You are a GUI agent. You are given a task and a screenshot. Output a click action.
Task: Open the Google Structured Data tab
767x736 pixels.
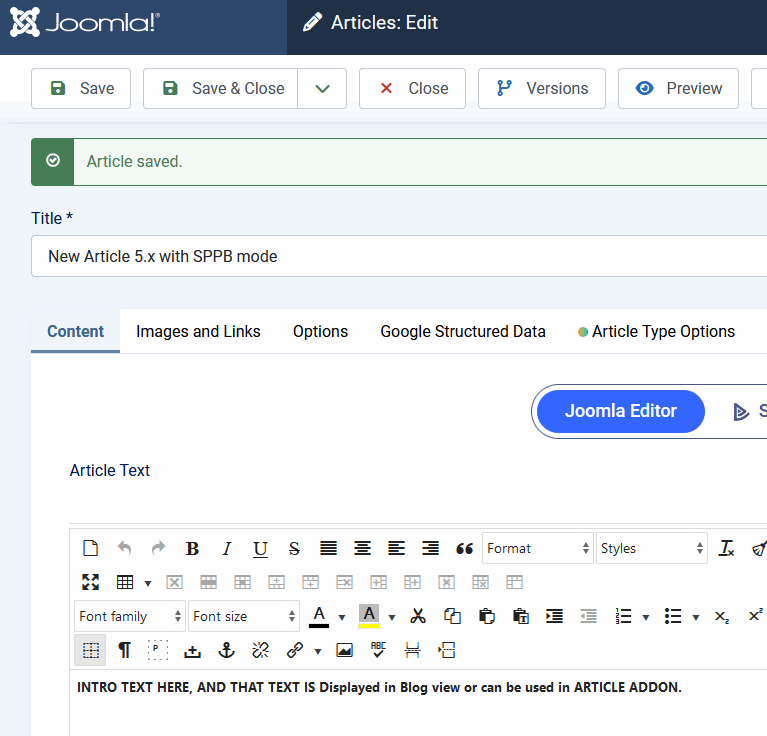tap(463, 331)
